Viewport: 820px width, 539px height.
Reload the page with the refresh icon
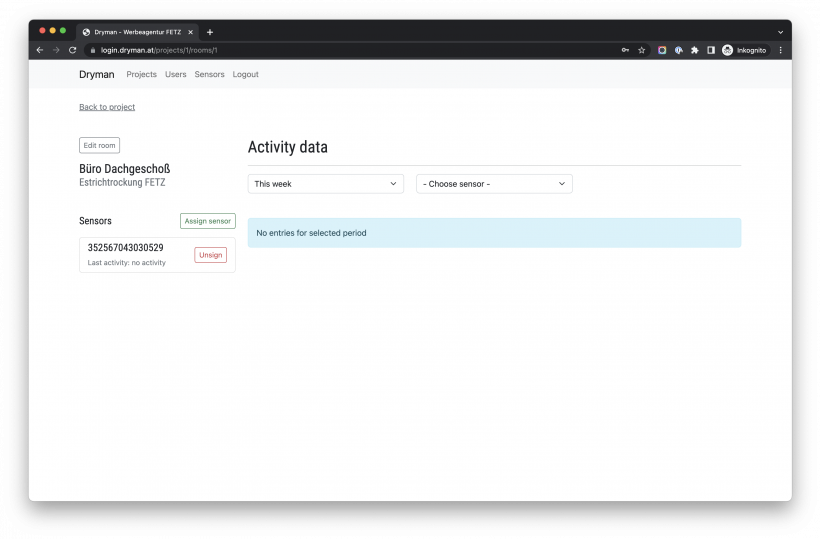tap(72, 50)
